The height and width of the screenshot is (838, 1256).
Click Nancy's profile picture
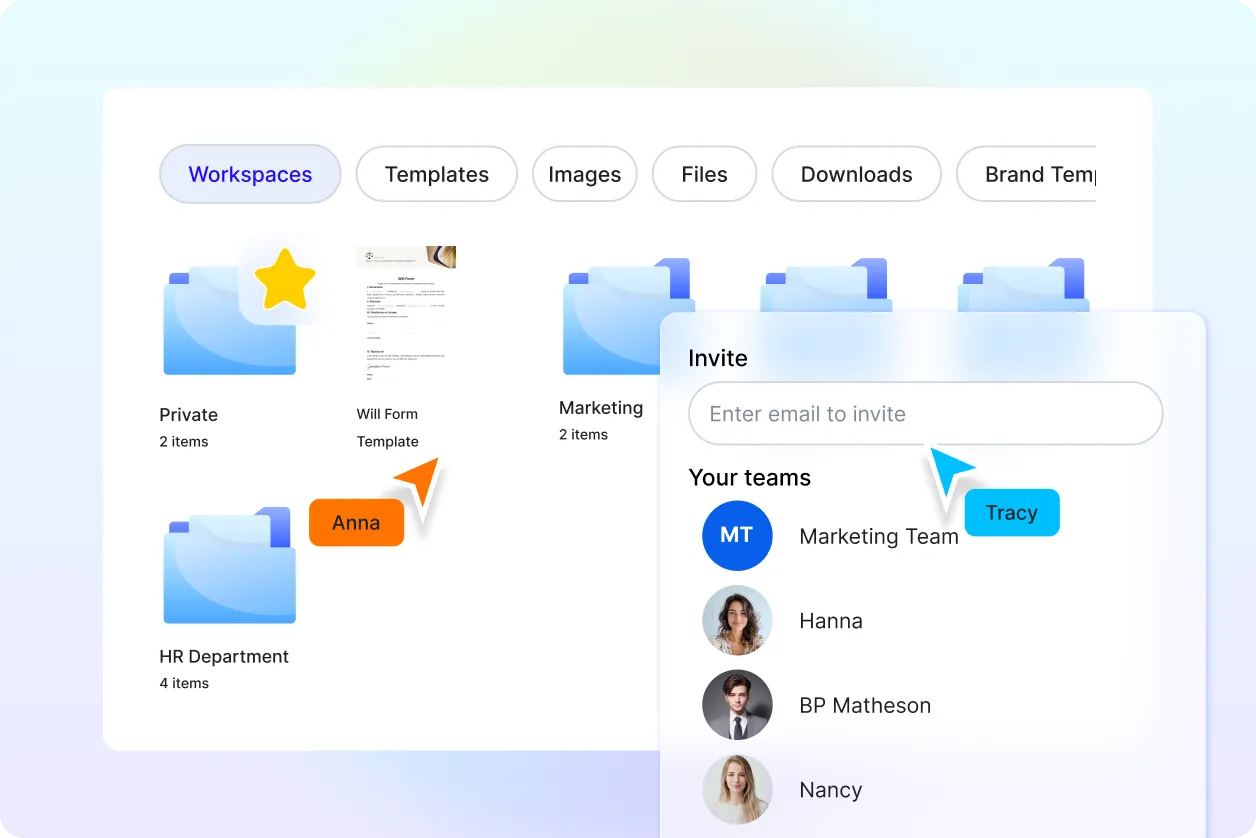click(x=737, y=790)
